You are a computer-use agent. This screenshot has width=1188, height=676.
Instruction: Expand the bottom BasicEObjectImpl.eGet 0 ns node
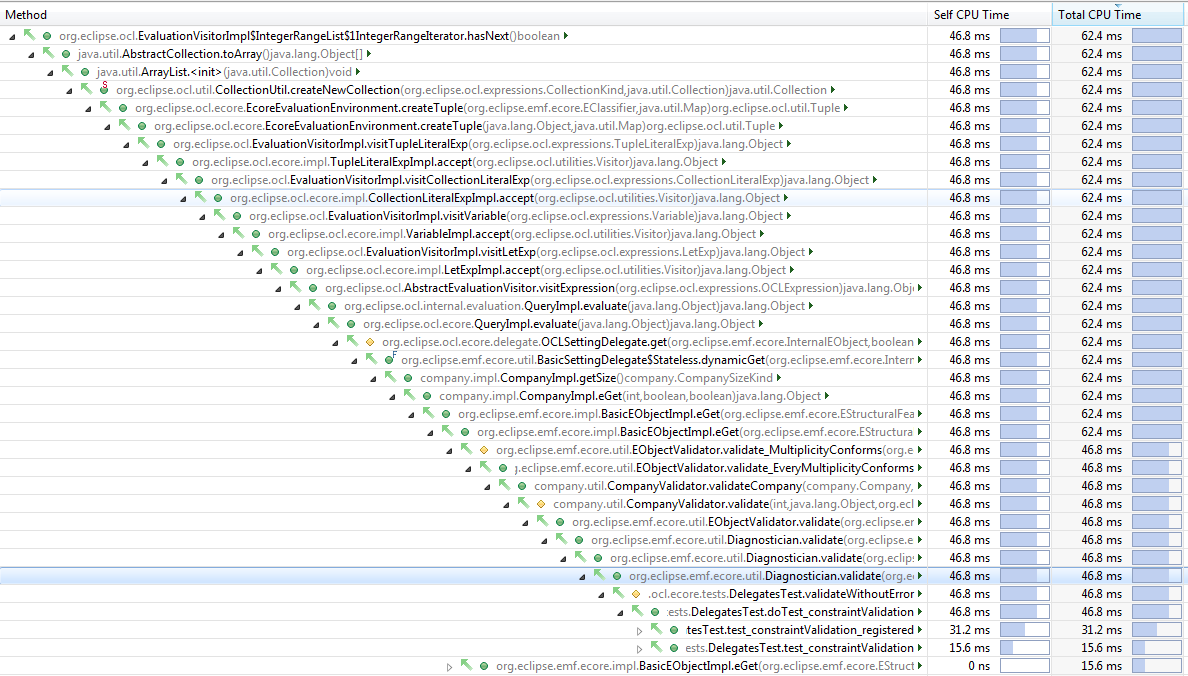coord(450,666)
